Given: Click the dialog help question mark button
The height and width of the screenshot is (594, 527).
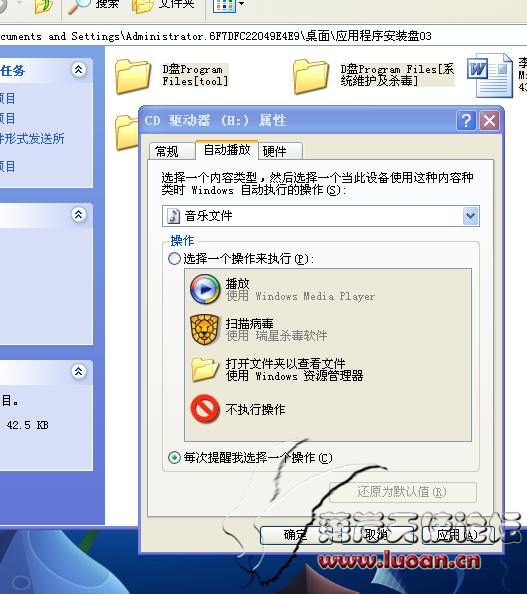Looking at the screenshot, I should point(466,121).
